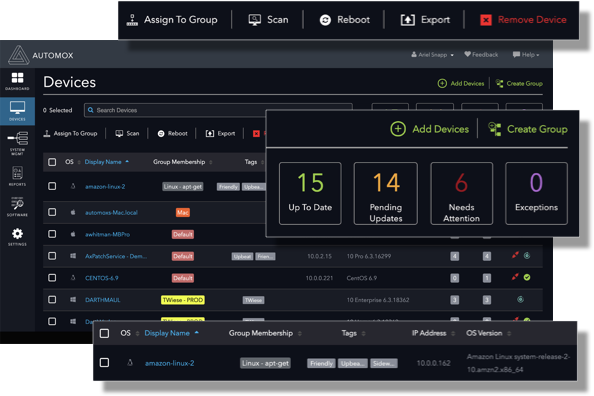The height and width of the screenshot is (396, 594).
Task: Click the Scan monitor icon in top toolbar
Action: coord(255,20)
